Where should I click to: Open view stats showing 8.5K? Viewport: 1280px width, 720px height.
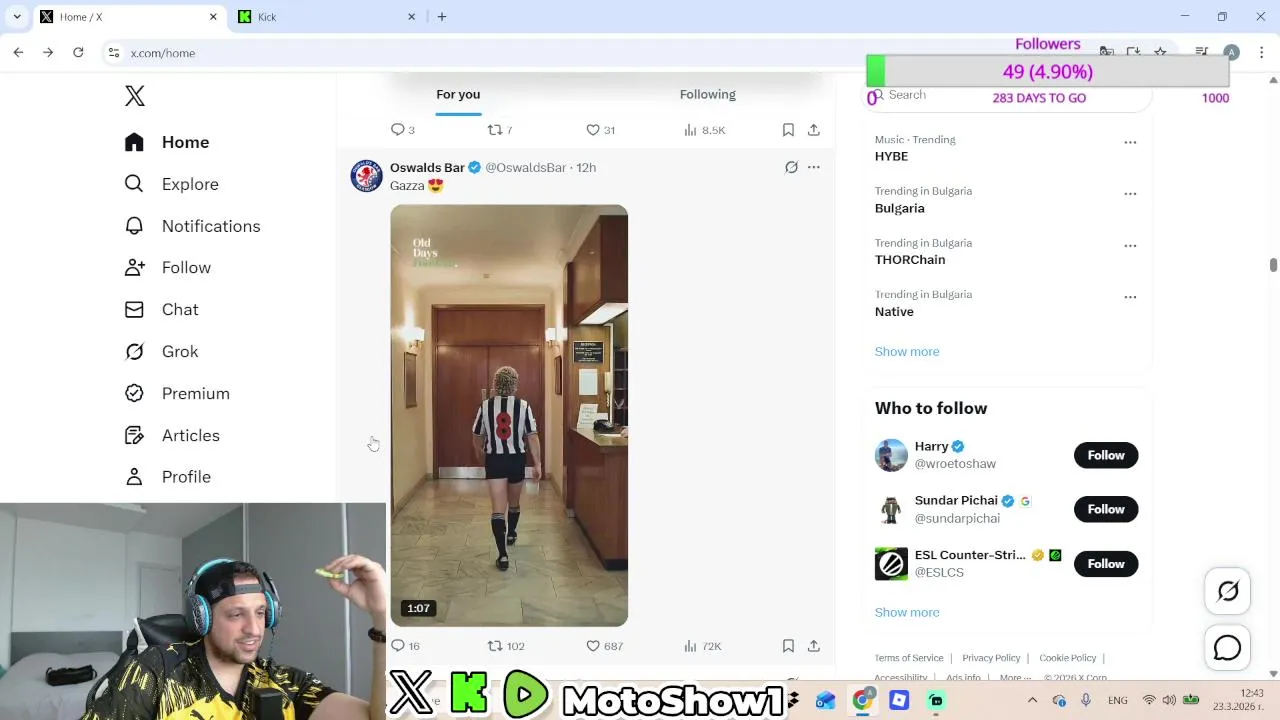(704, 130)
